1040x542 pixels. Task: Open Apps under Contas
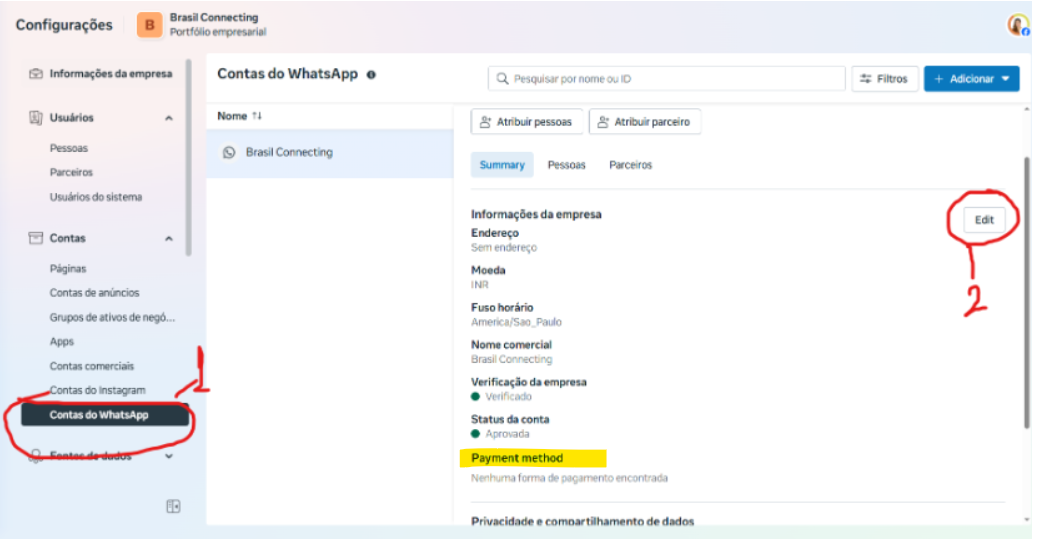(x=62, y=342)
